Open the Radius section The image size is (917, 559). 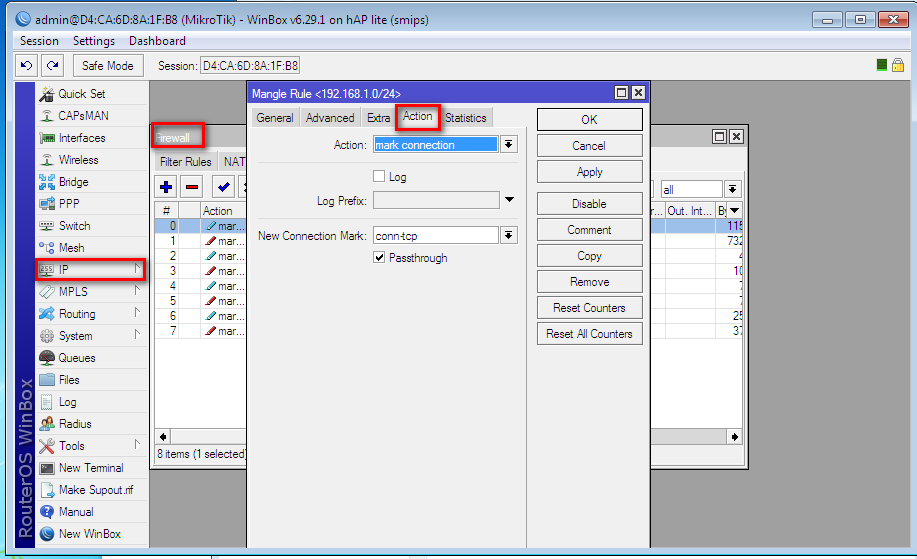[91, 424]
